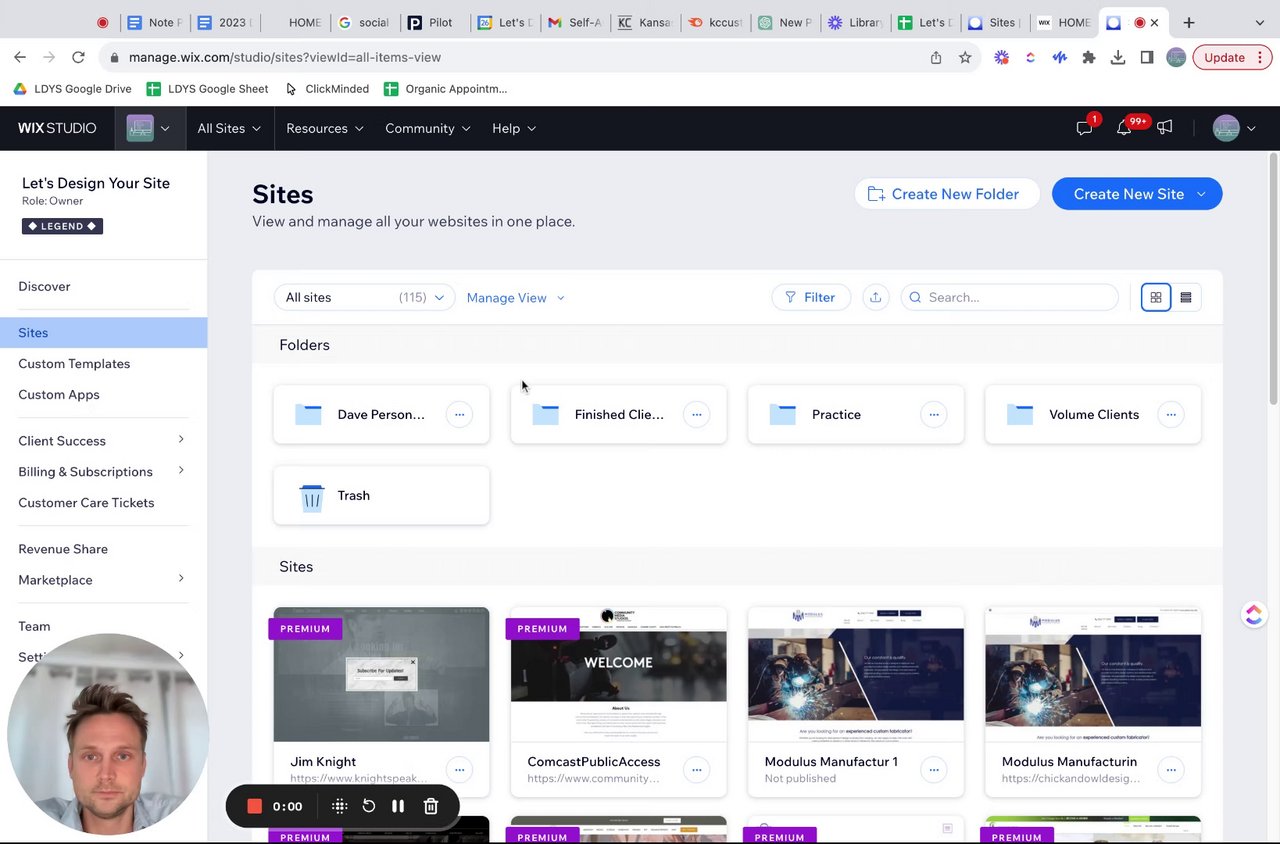Open more actions for ComcastPublicAccess site
This screenshot has height=844, width=1280.
[x=696, y=769]
